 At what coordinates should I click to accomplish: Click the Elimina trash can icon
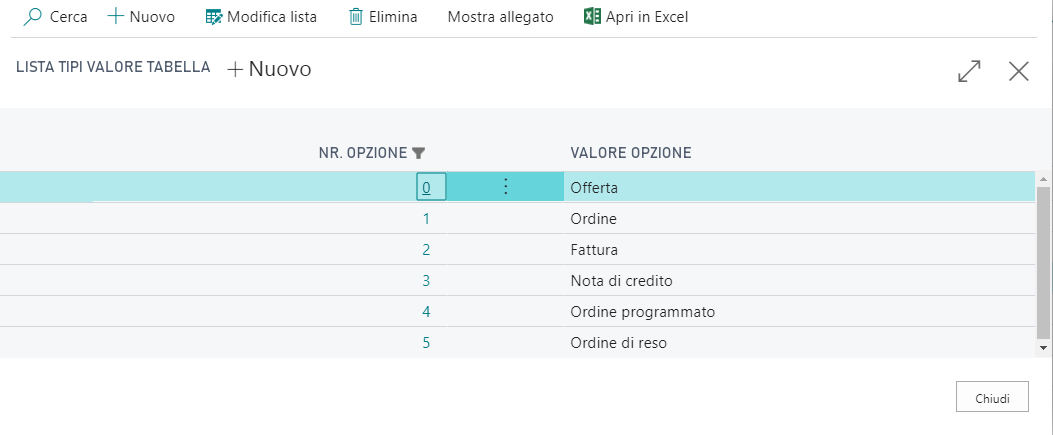tap(356, 17)
